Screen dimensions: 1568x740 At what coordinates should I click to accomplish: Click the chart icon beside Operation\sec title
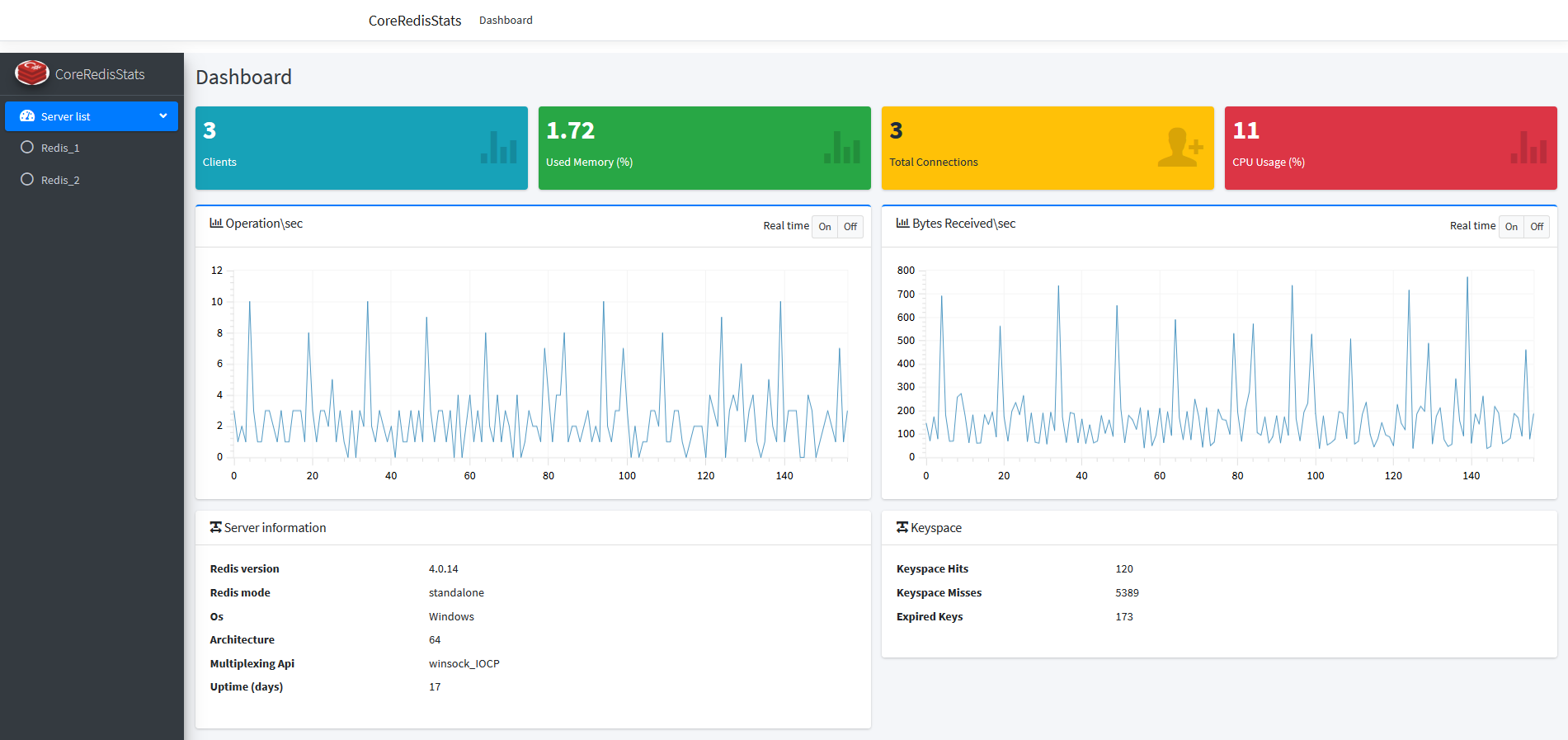pos(216,224)
